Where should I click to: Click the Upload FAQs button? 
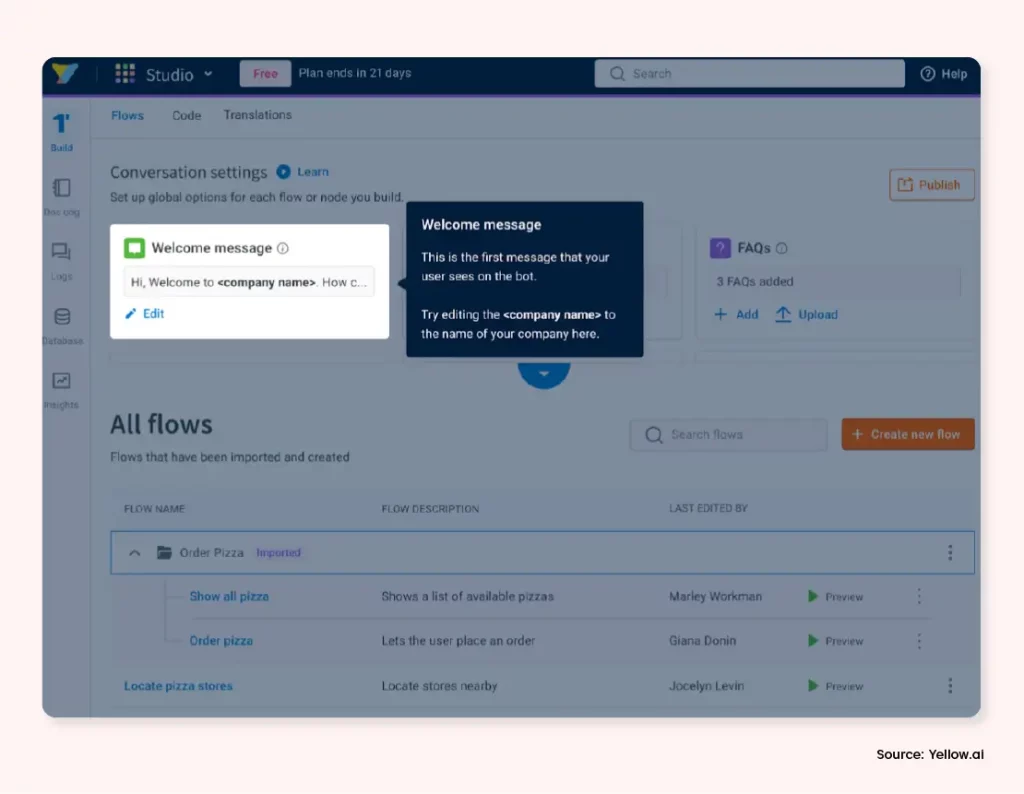tap(806, 315)
